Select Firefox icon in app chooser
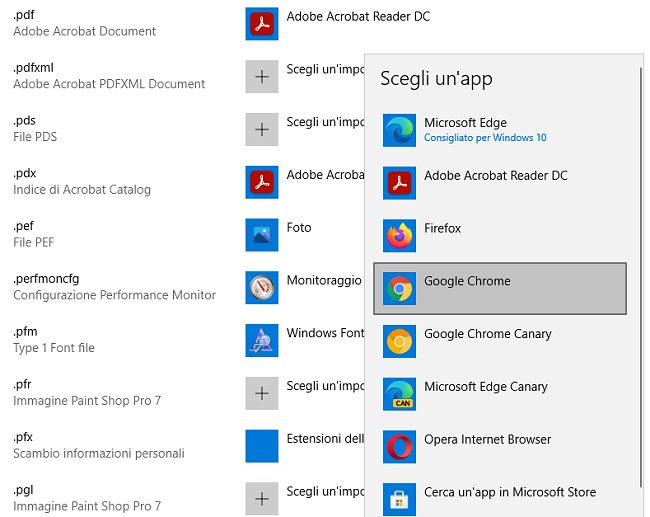650x517 pixels. point(399,236)
